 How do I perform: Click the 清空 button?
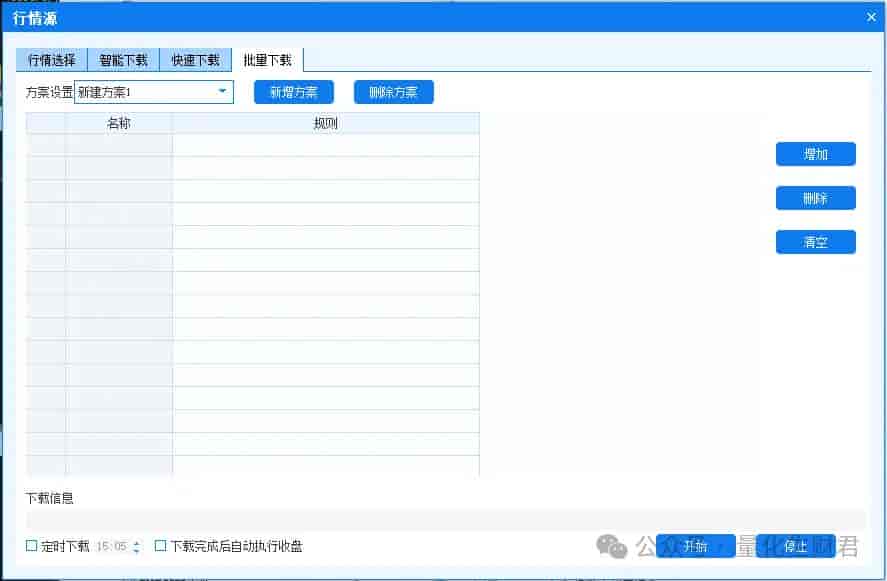(x=815, y=242)
